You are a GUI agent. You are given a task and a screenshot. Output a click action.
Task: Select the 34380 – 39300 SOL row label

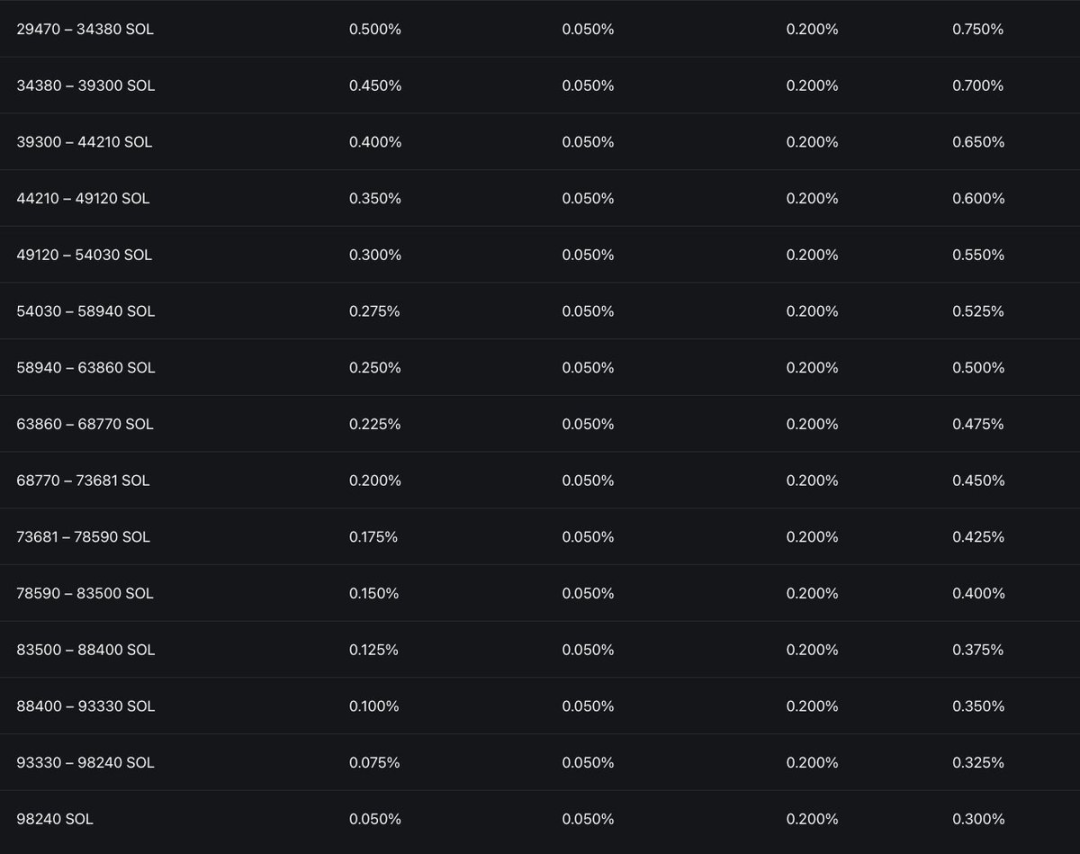point(85,86)
